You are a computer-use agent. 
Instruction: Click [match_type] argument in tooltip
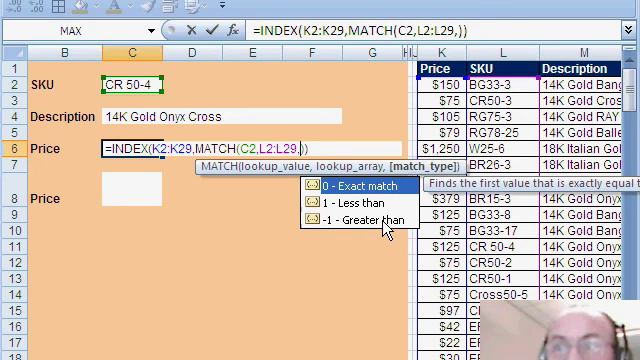[x=423, y=167]
